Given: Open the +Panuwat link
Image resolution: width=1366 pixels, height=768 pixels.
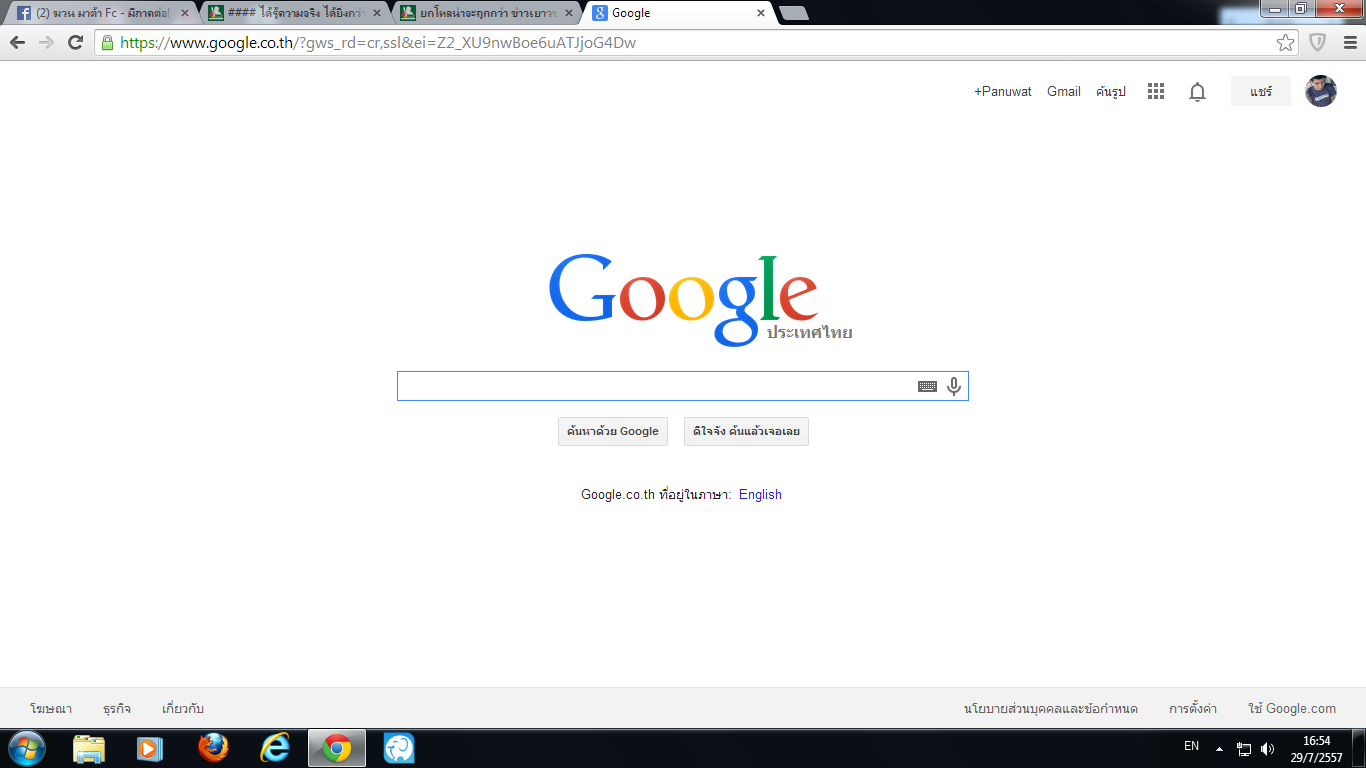Looking at the screenshot, I should 1003,91.
